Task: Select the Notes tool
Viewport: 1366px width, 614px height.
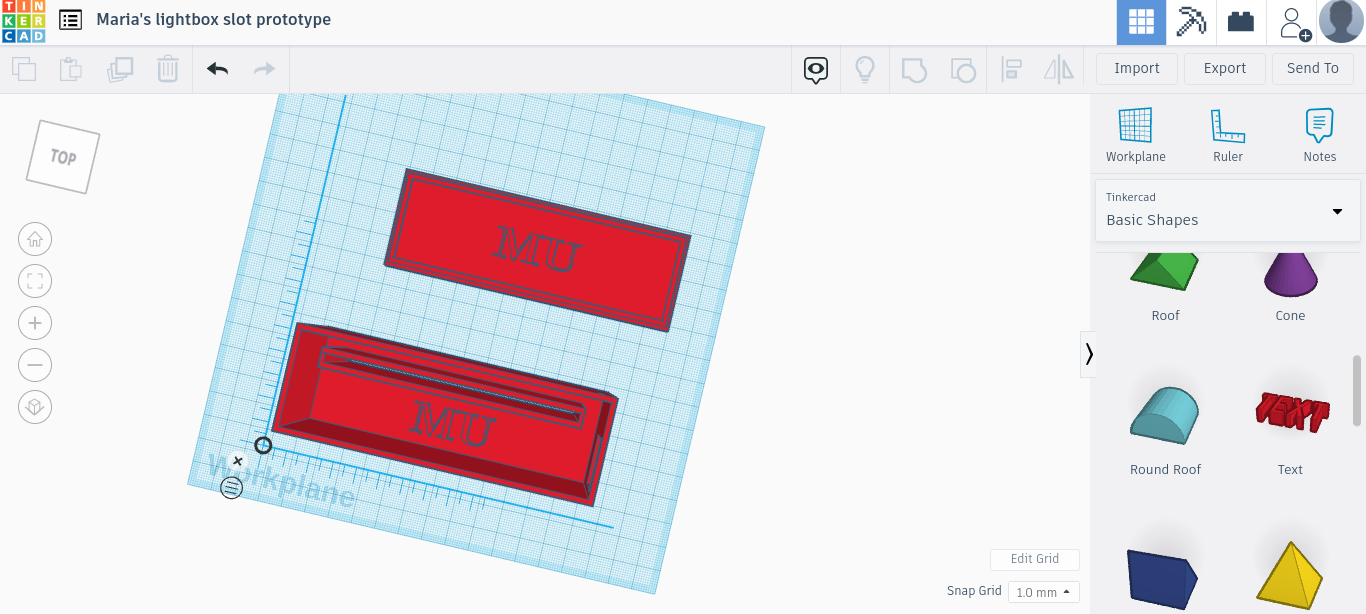Action: [1320, 135]
